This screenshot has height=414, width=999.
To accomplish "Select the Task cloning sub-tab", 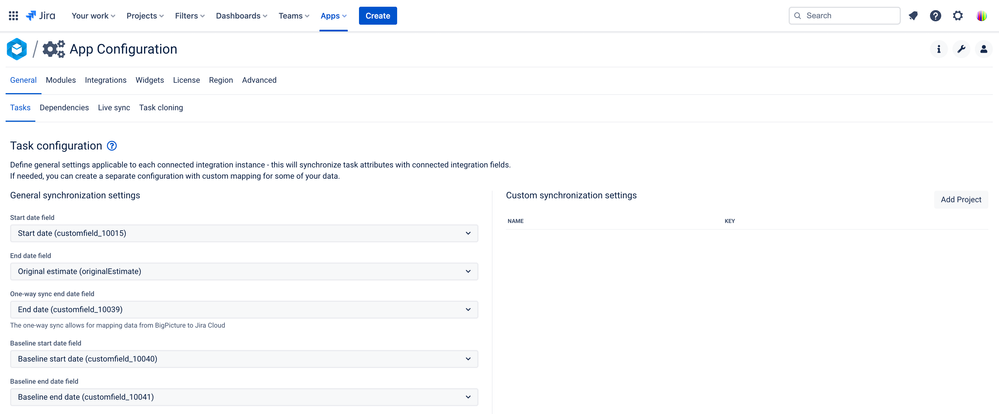I will click(x=161, y=108).
